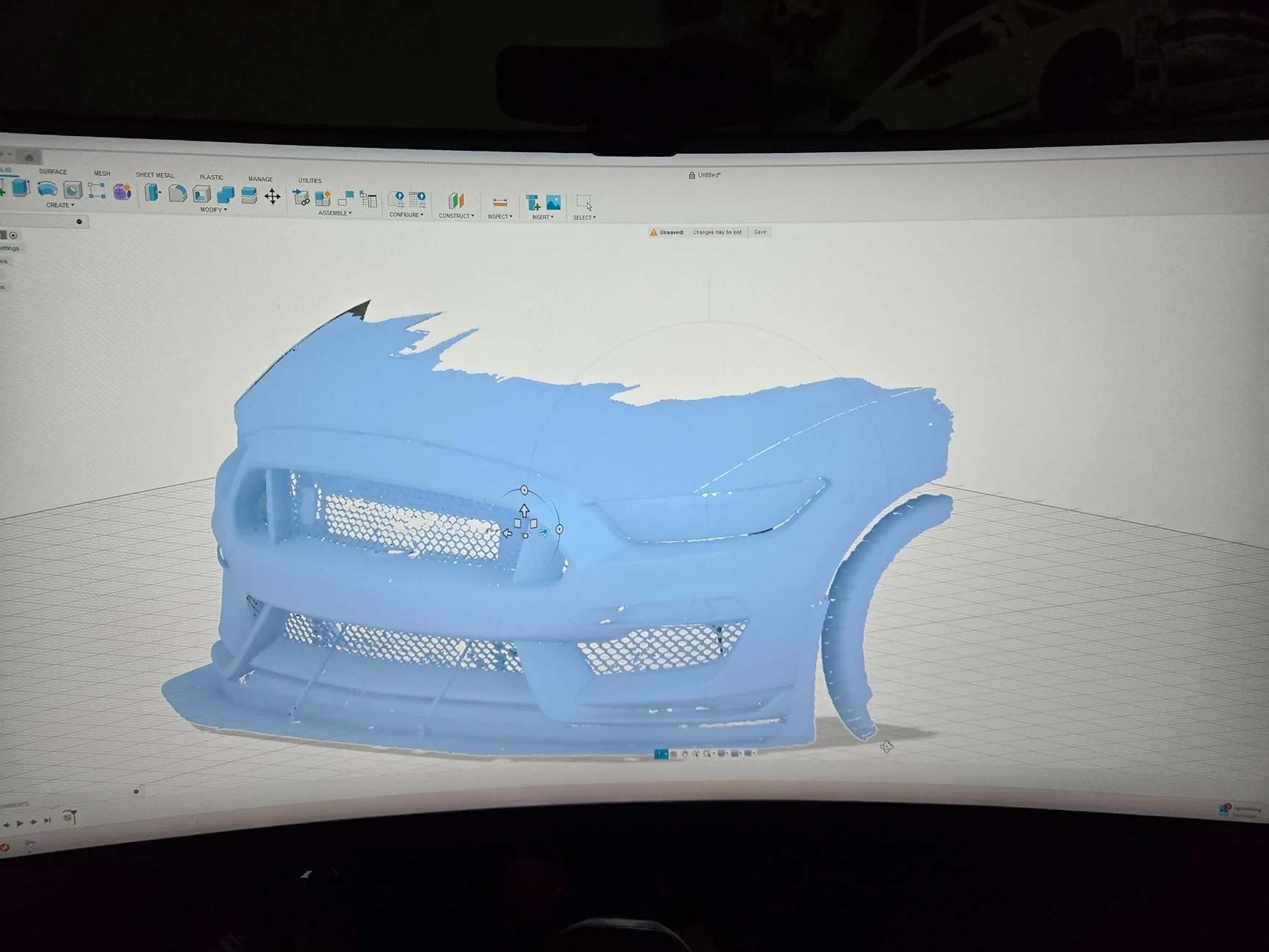This screenshot has width=1269, height=952.
Task: Open the Viewports layout dropdown
Action: 749,754
